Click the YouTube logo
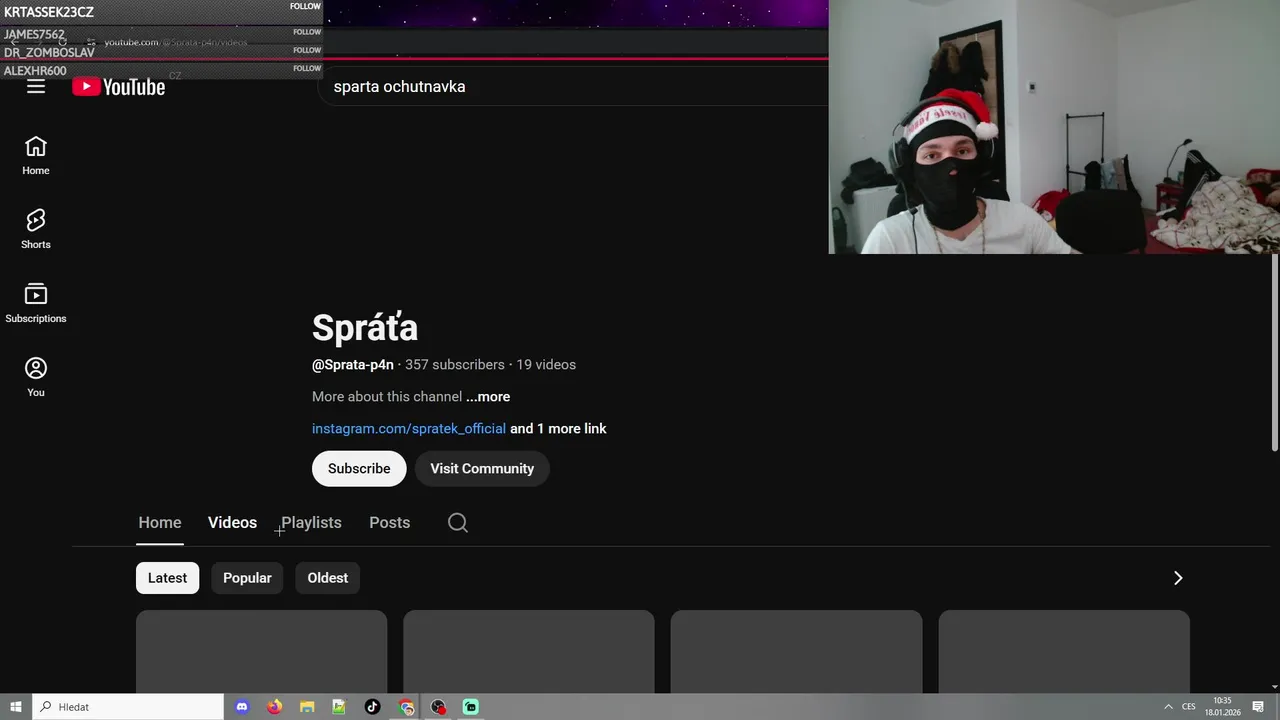The width and height of the screenshot is (1280, 720). click(x=118, y=87)
